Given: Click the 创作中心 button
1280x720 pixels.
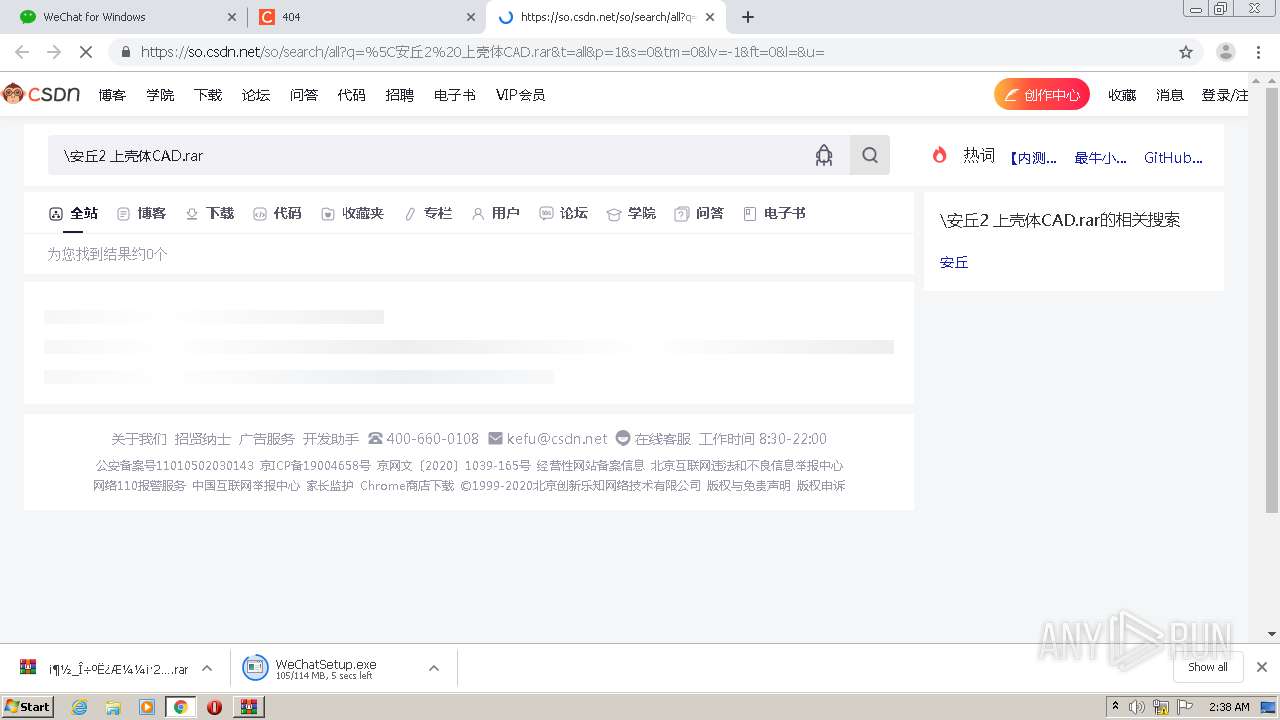Looking at the screenshot, I should coord(1042,95).
